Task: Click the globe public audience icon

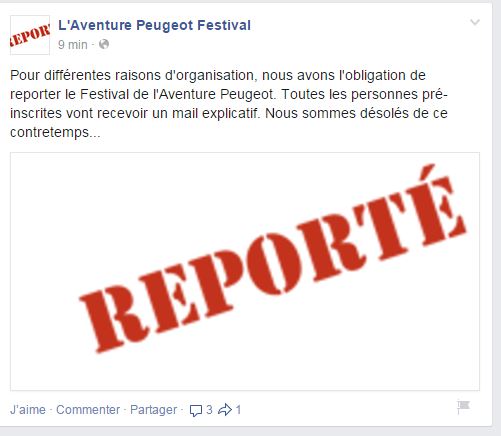Action: point(104,44)
